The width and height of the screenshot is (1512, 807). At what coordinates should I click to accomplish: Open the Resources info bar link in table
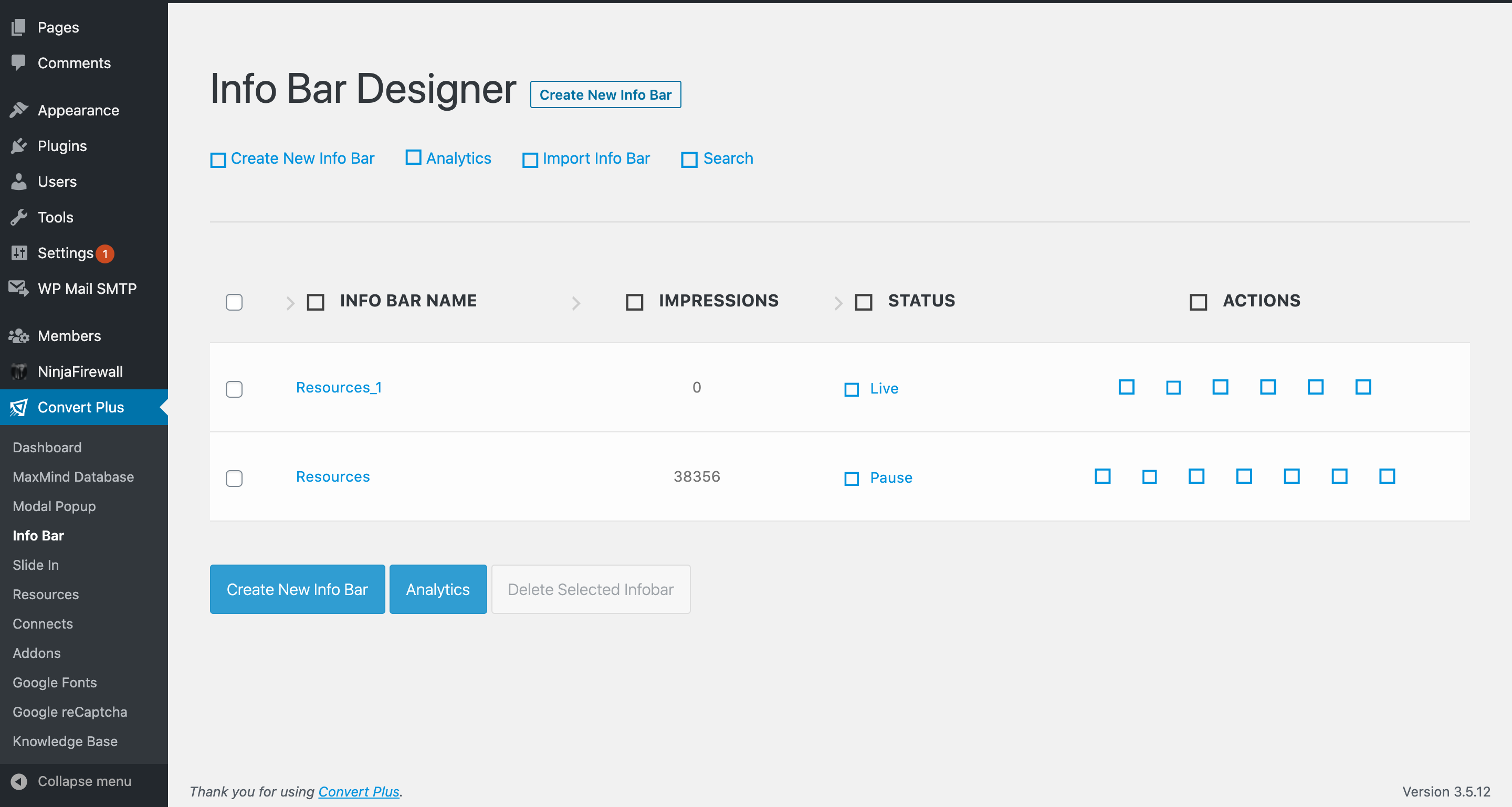pyautogui.click(x=333, y=476)
